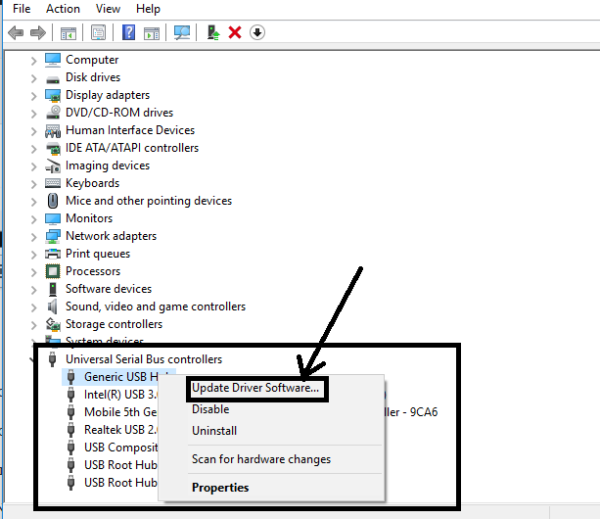Click the Disk drives category icon
Image resolution: width=600 pixels, height=519 pixels.
coord(53,79)
